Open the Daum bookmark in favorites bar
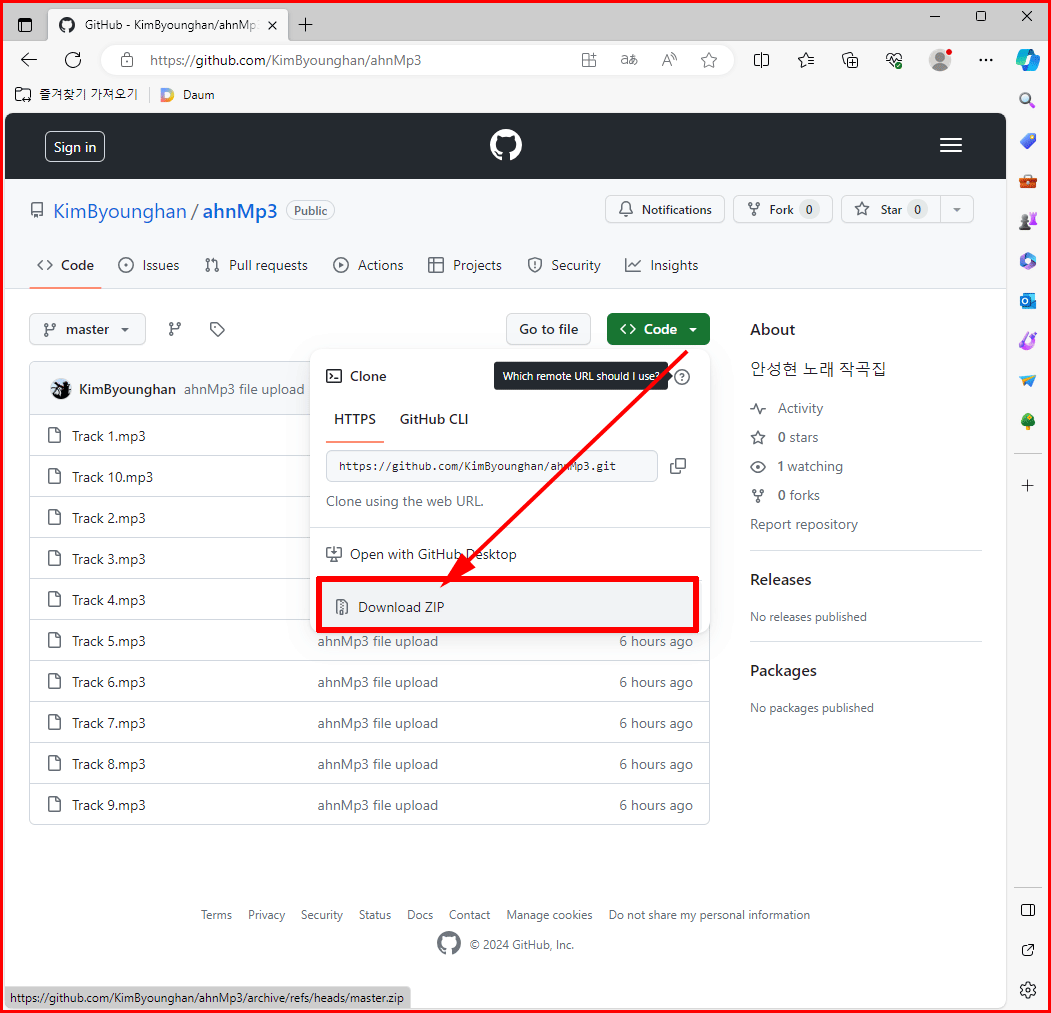Viewport: 1051px width, 1013px height. pos(188,95)
